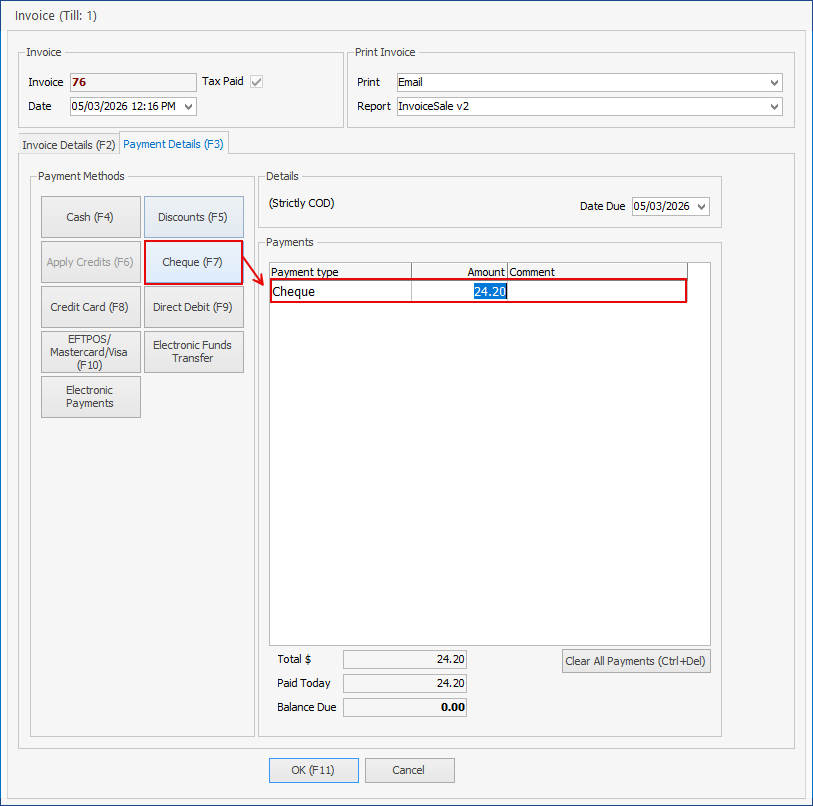This screenshot has width=813, height=806.
Task: Click the Amount column header
Action: pyautogui.click(x=459, y=272)
